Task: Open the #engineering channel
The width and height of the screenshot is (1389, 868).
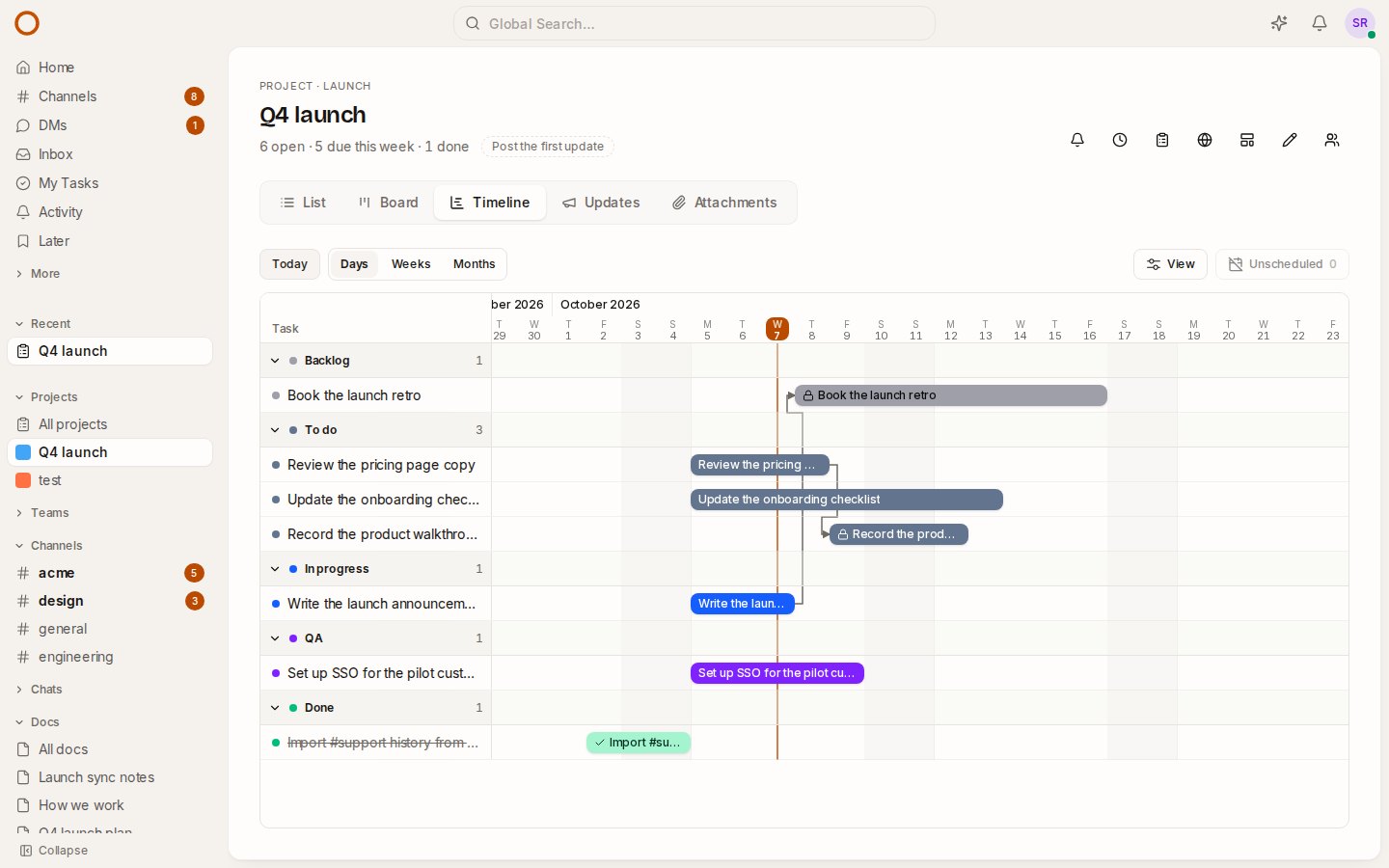Action: click(110, 657)
